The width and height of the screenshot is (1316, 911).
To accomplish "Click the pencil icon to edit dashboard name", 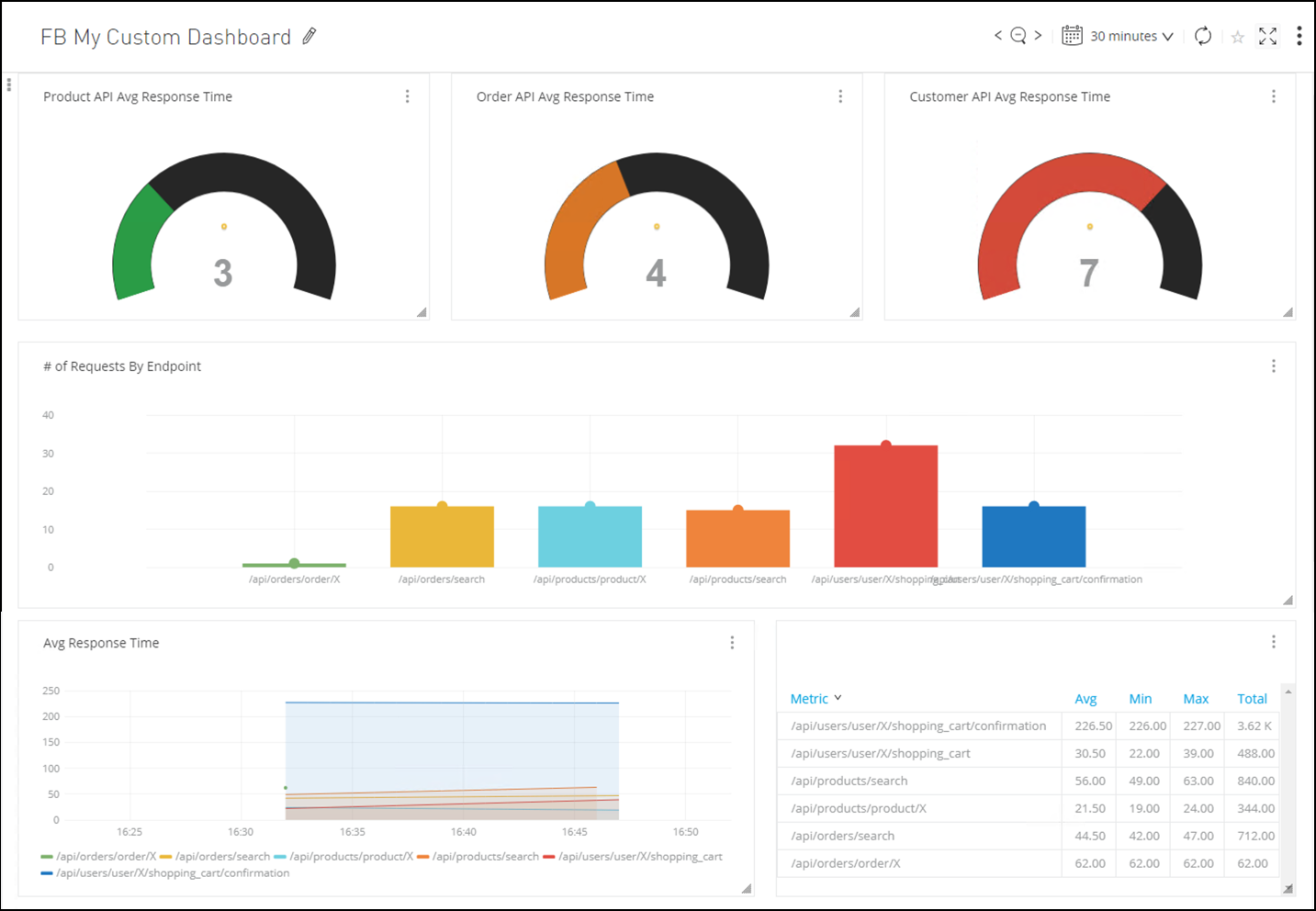I will pyautogui.click(x=309, y=37).
